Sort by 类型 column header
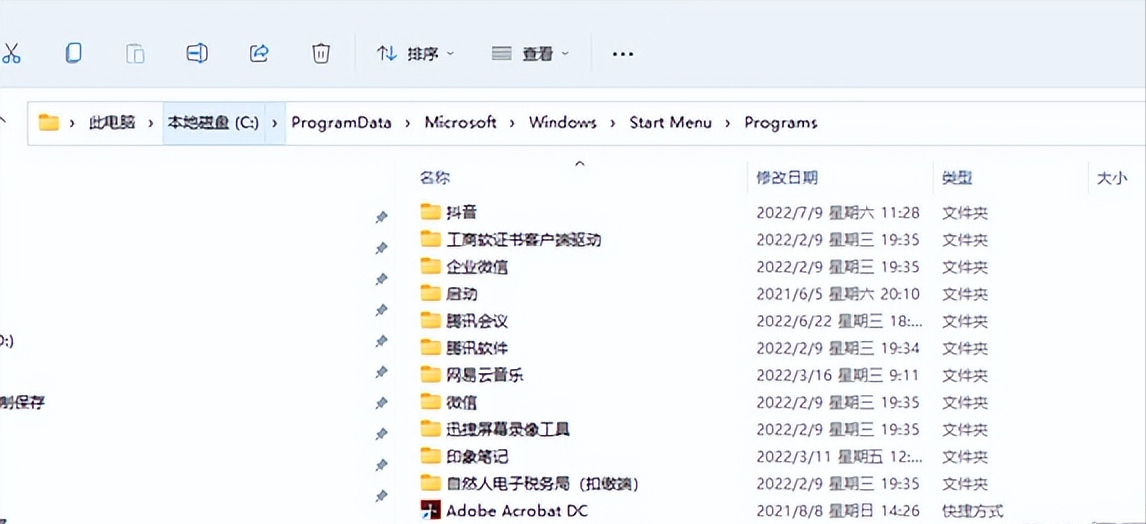This screenshot has width=1146, height=524. [957, 178]
